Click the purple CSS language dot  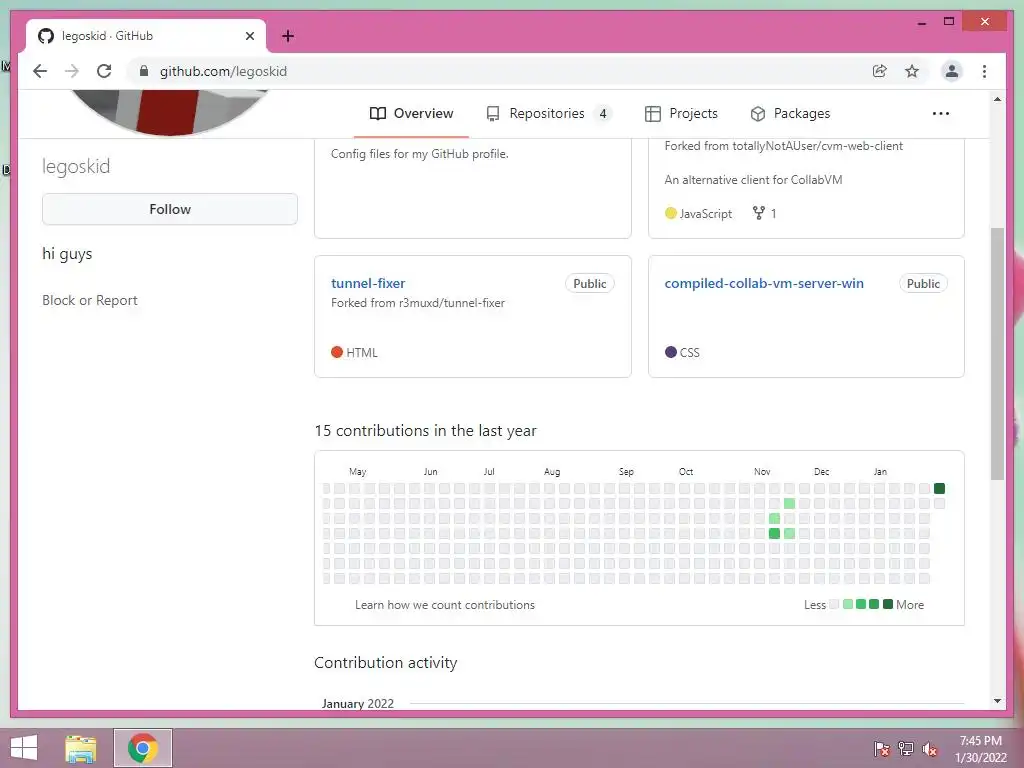click(671, 352)
